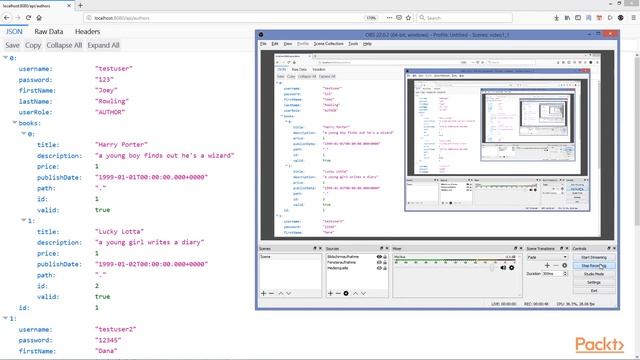The height and width of the screenshot is (360, 640).
Task: Switch to the JSON viewer tab
Action: (x=14, y=31)
